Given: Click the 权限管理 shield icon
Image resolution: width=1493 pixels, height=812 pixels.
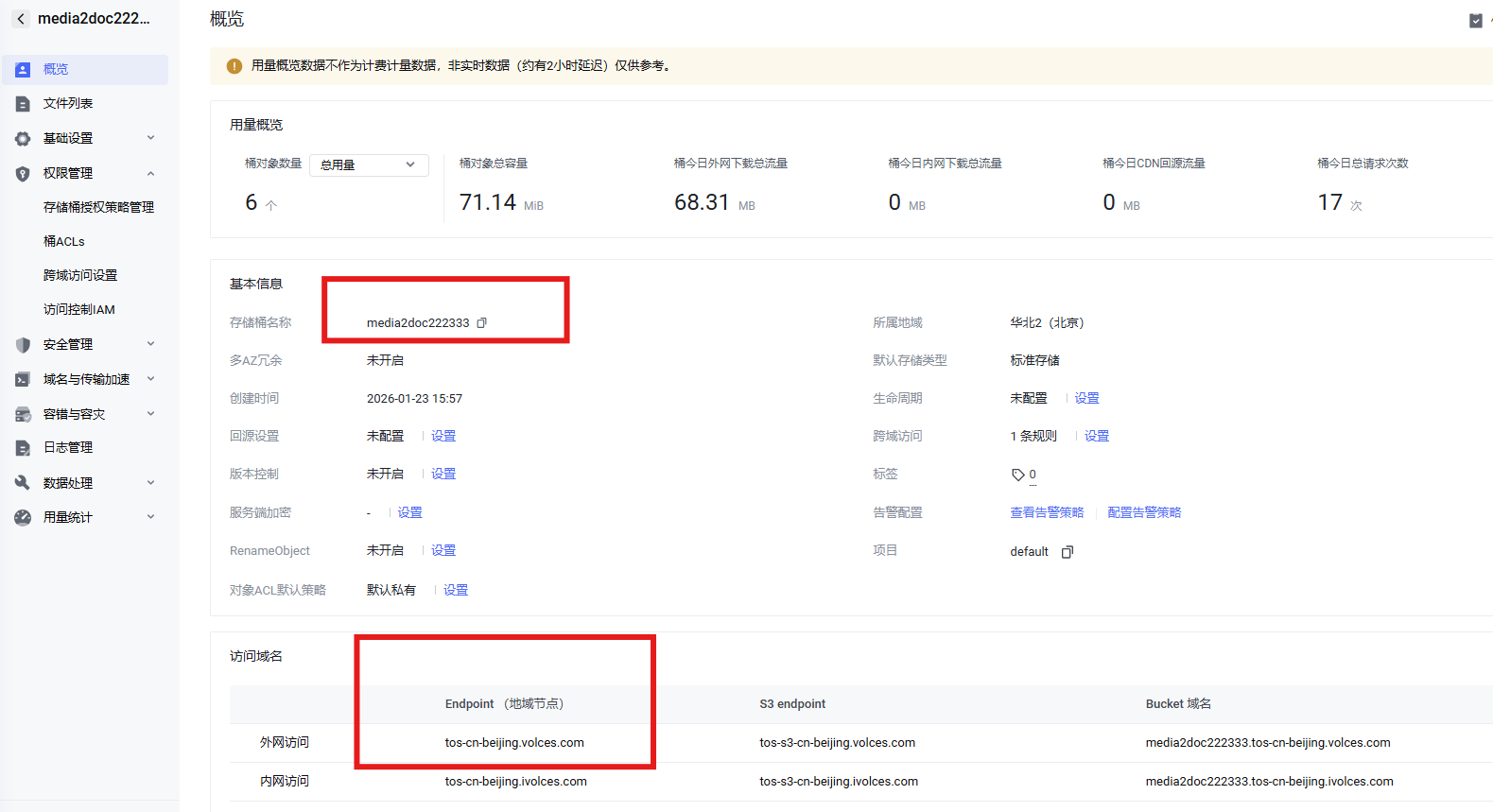Looking at the screenshot, I should pyautogui.click(x=23, y=174).
